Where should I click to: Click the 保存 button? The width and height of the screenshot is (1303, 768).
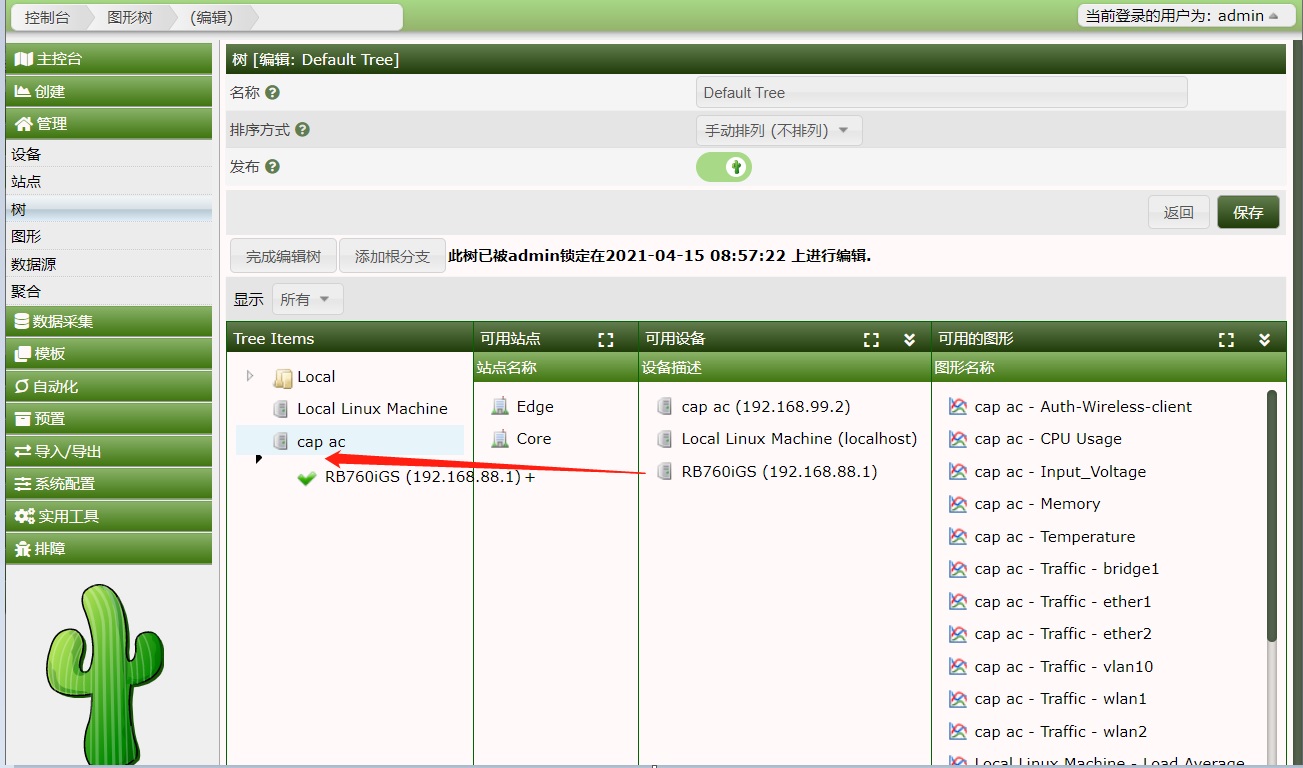[x=1247, y=212]
